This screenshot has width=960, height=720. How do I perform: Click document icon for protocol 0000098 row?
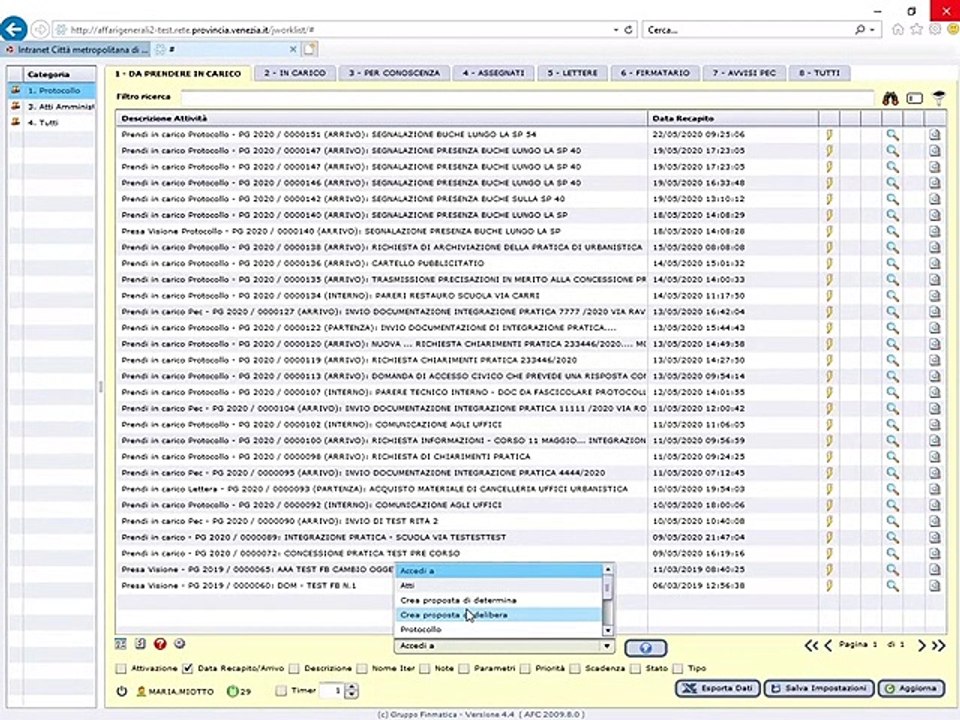[x=935, y=457]
